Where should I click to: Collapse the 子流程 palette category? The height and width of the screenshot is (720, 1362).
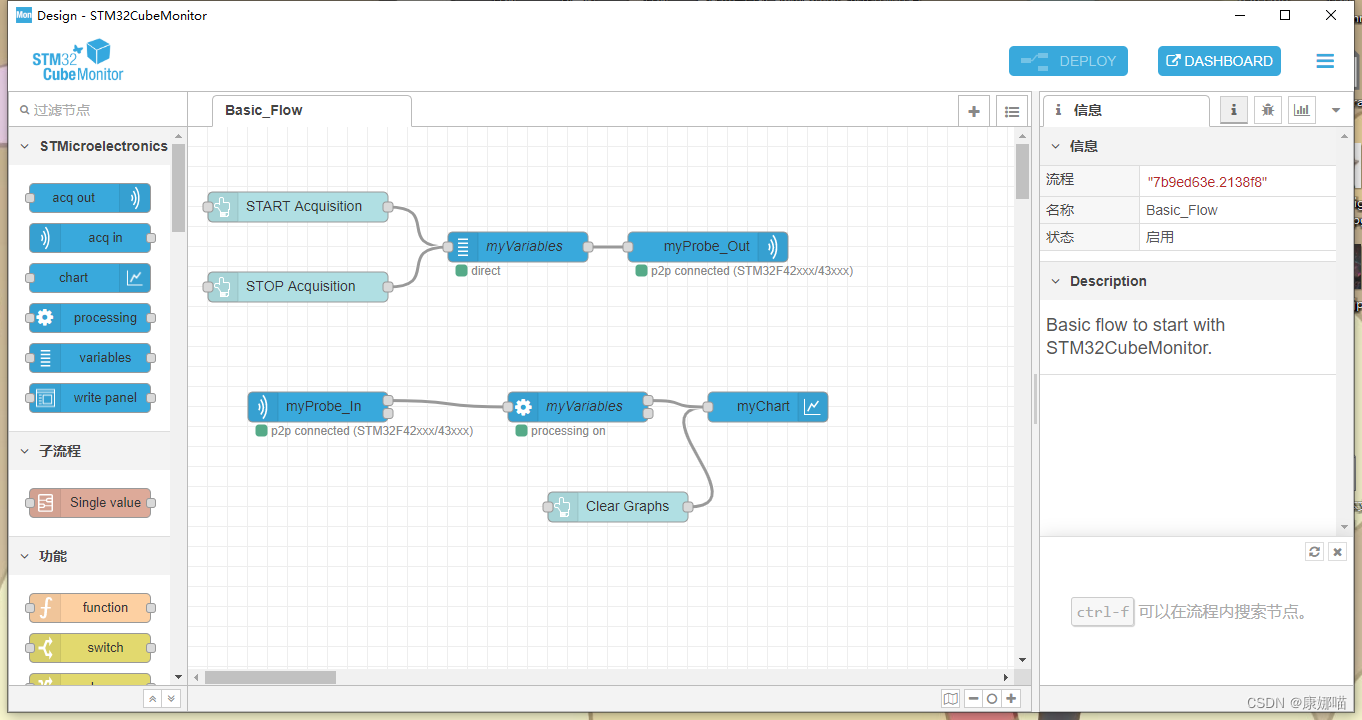[x=90, y=451]
